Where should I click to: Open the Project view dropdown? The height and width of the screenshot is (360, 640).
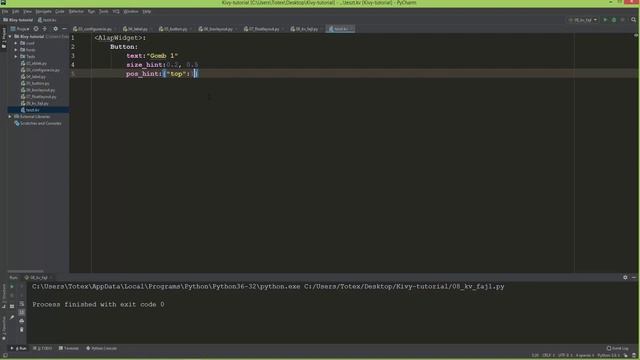pyautogui.click(x=20, y=29)
